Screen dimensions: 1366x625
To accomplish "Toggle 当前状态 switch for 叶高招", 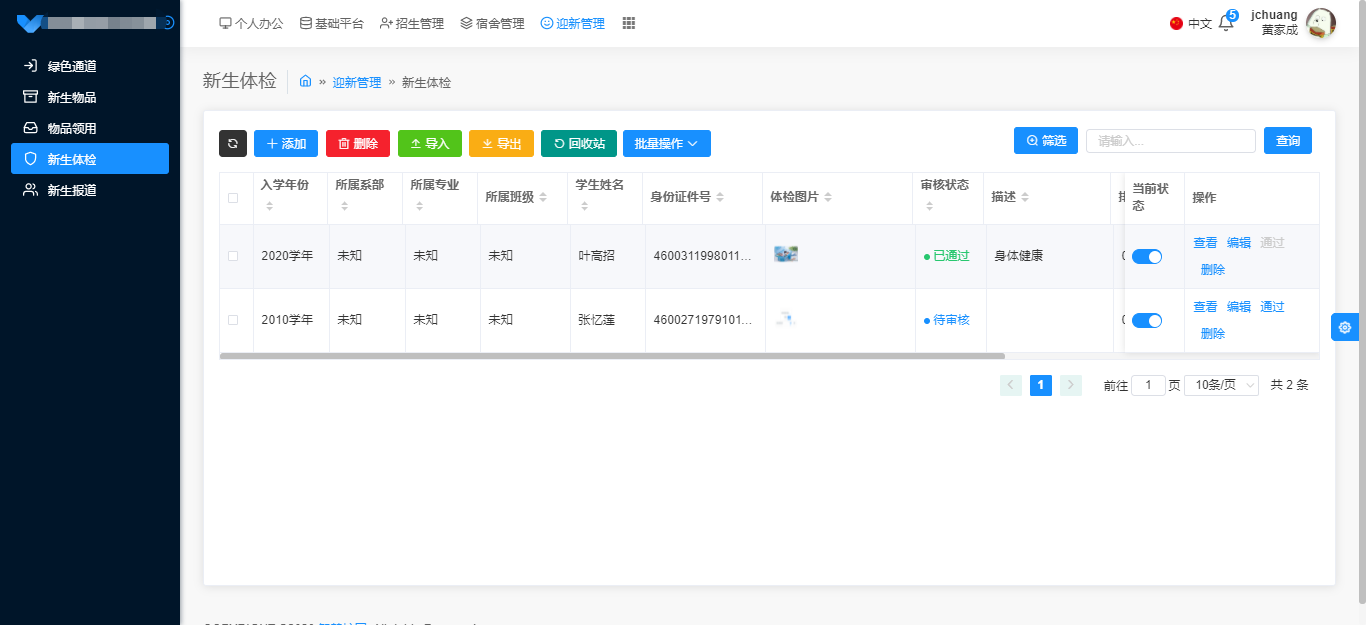I will click(1147, 257).
